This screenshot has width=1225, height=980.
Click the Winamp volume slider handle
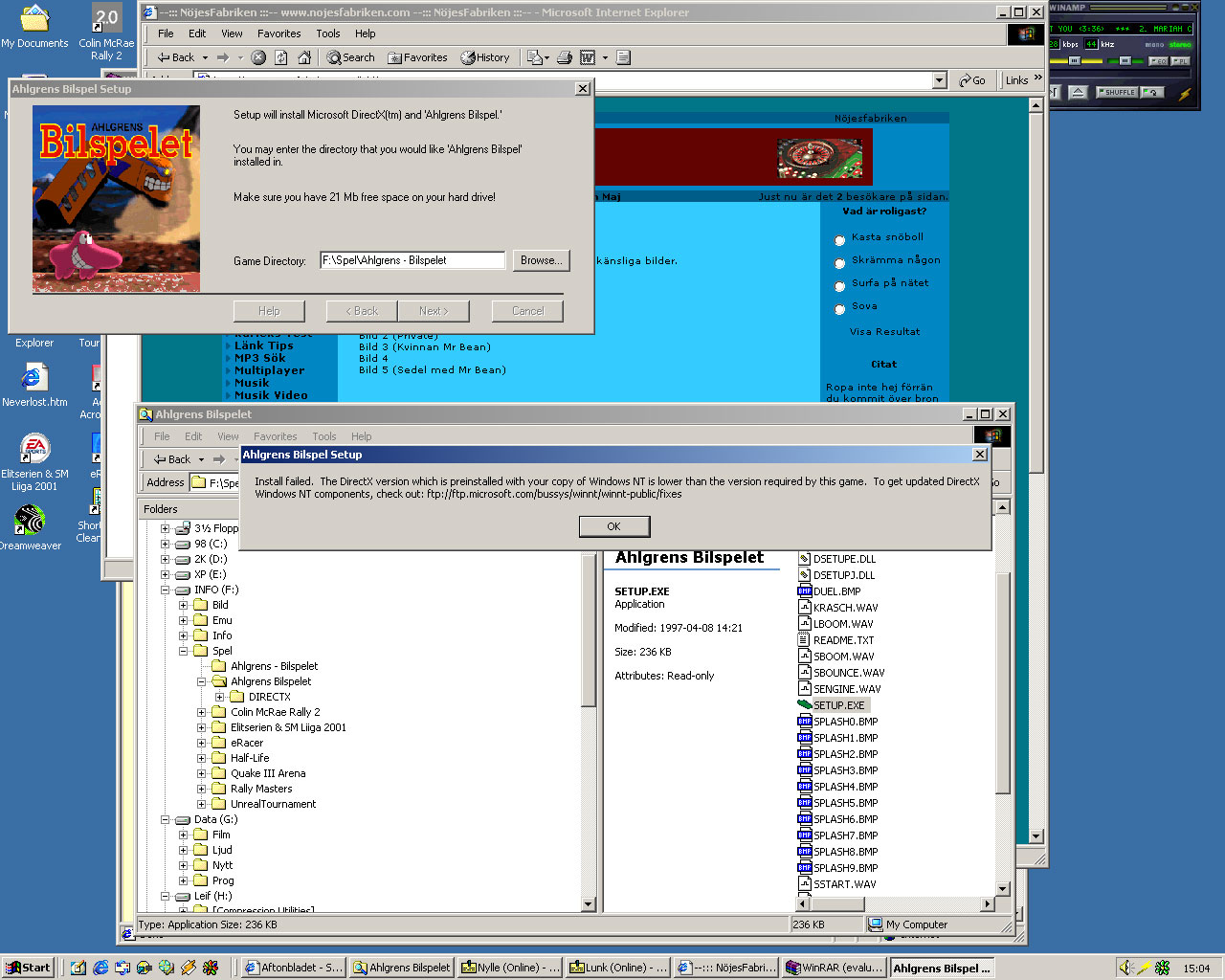tap(1075, 60)
